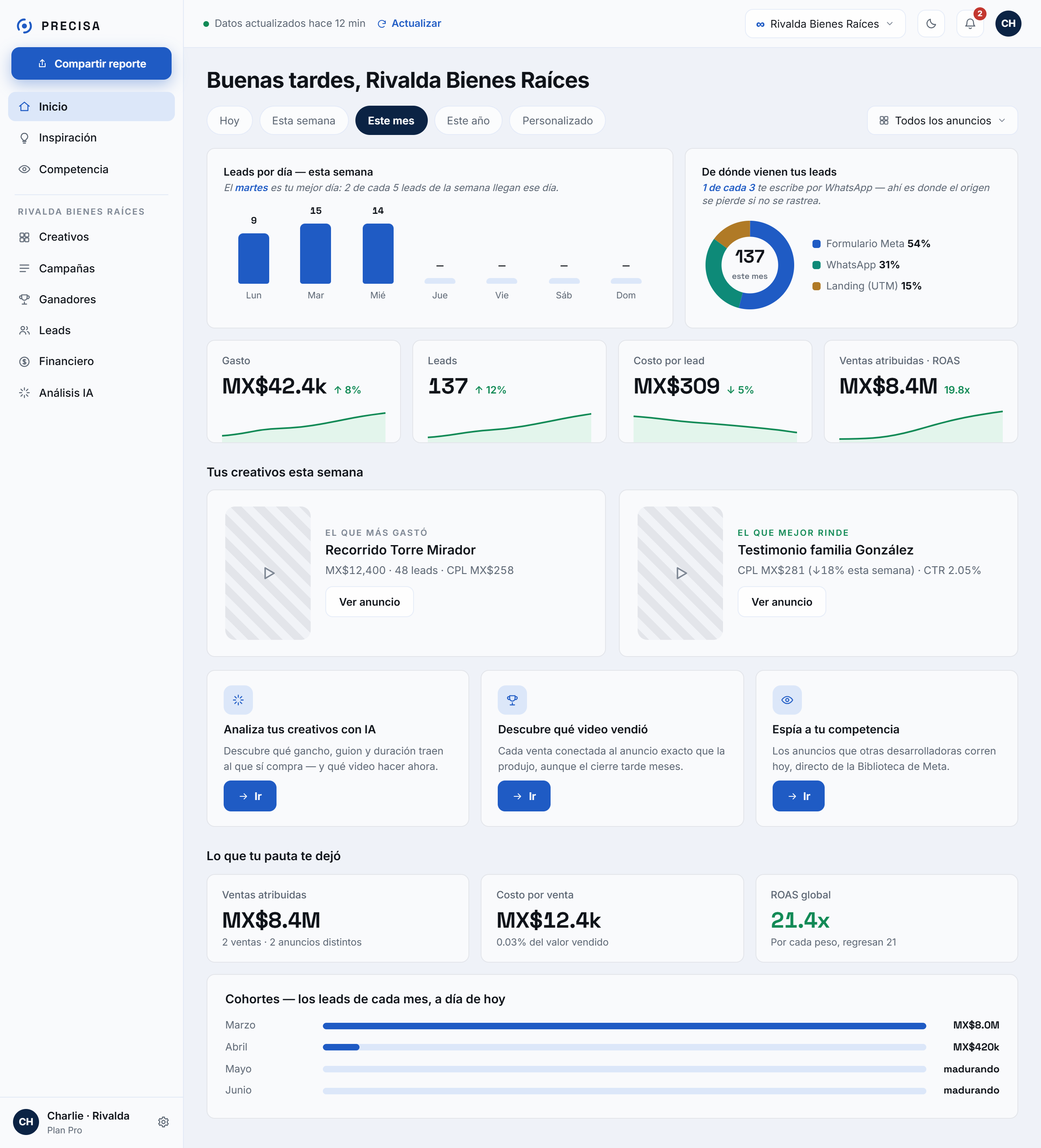The image size is (1041, 1148).
Task: Click Compartir reporte button
Action: 91,64
